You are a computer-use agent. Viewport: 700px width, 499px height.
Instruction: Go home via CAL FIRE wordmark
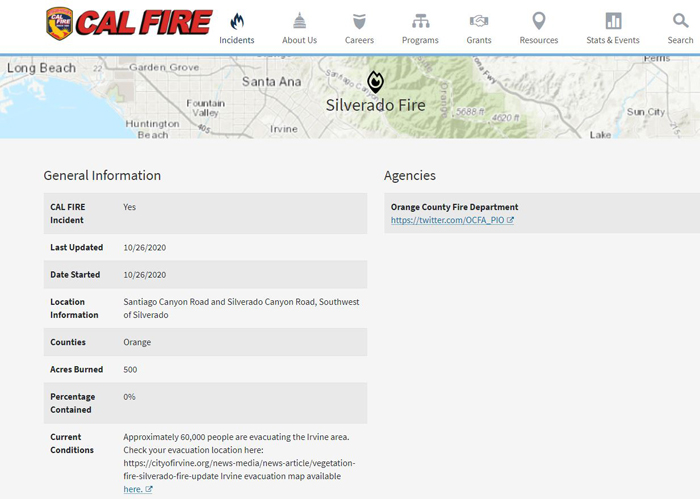pos(144,23)
